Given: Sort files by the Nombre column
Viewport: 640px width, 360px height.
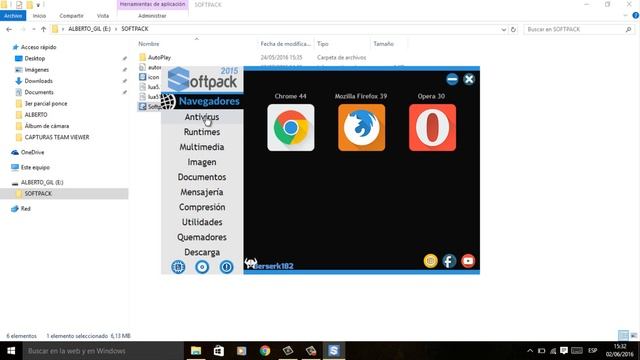Looking at the screenshot, I should click(149, 44).
